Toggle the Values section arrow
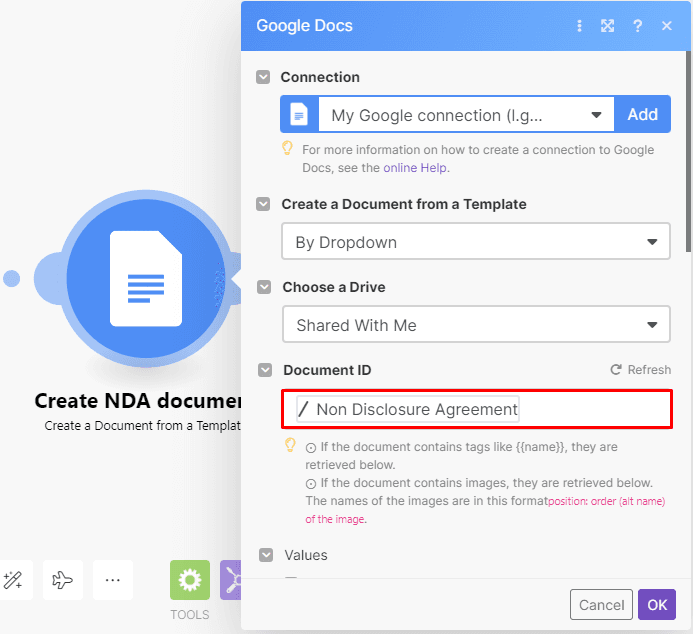 click(x=266, y=555)
